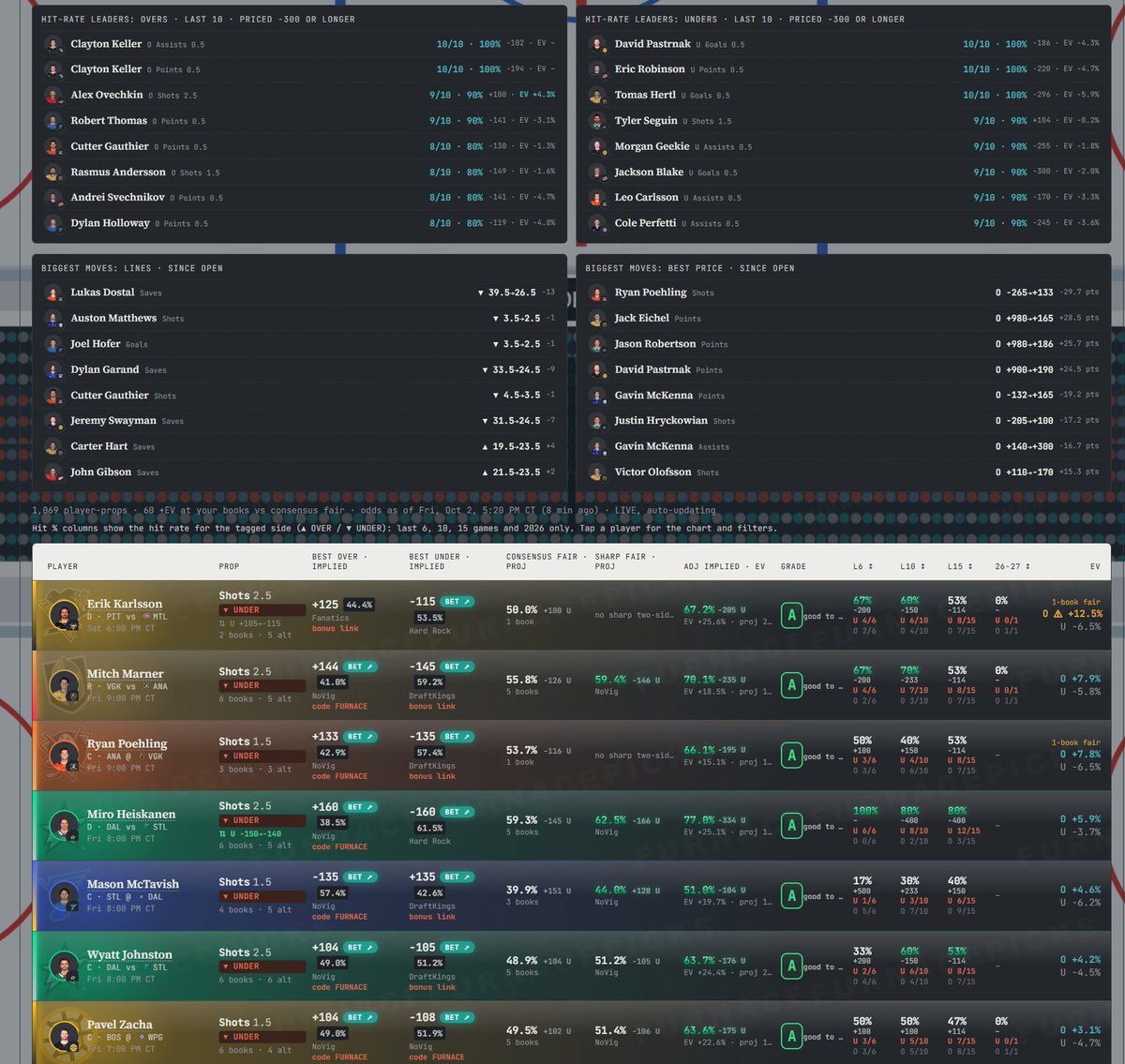Click the Carter Hart avatar in Biggest Moves Lines

53,447
